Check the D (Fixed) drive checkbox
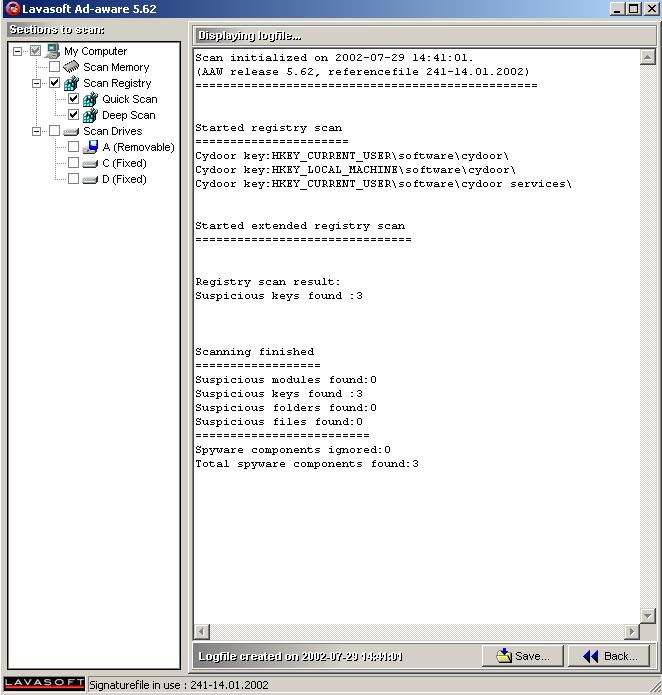 tap(74, 179)
